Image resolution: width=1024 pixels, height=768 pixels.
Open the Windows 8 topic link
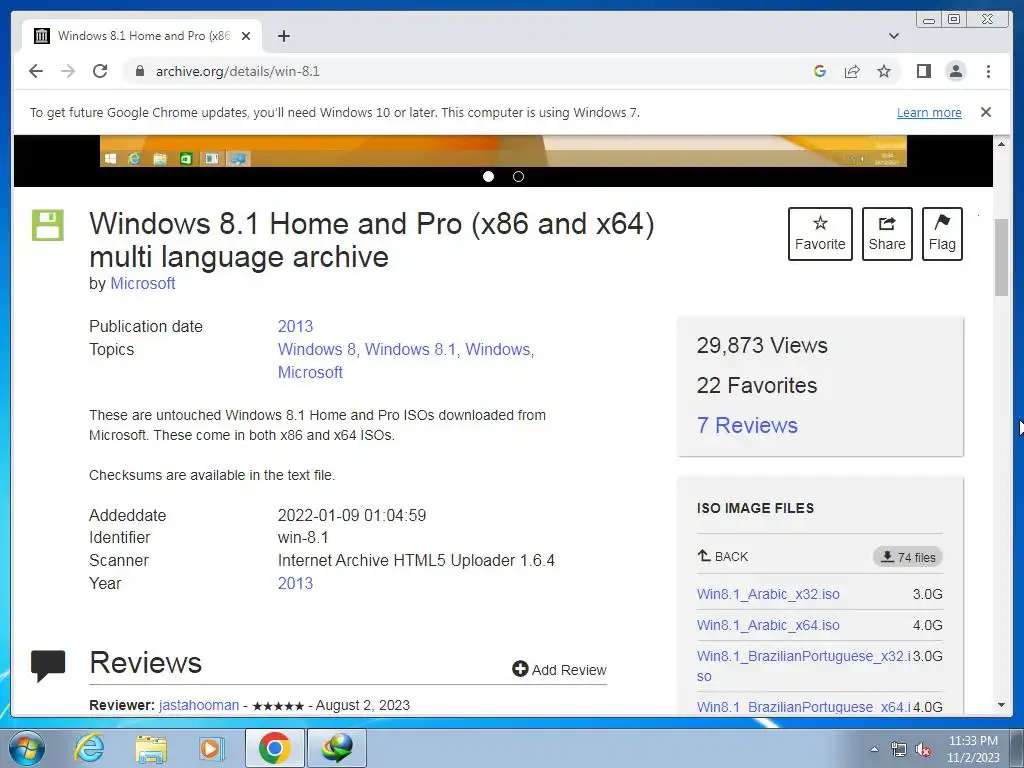tap(317, 349)
